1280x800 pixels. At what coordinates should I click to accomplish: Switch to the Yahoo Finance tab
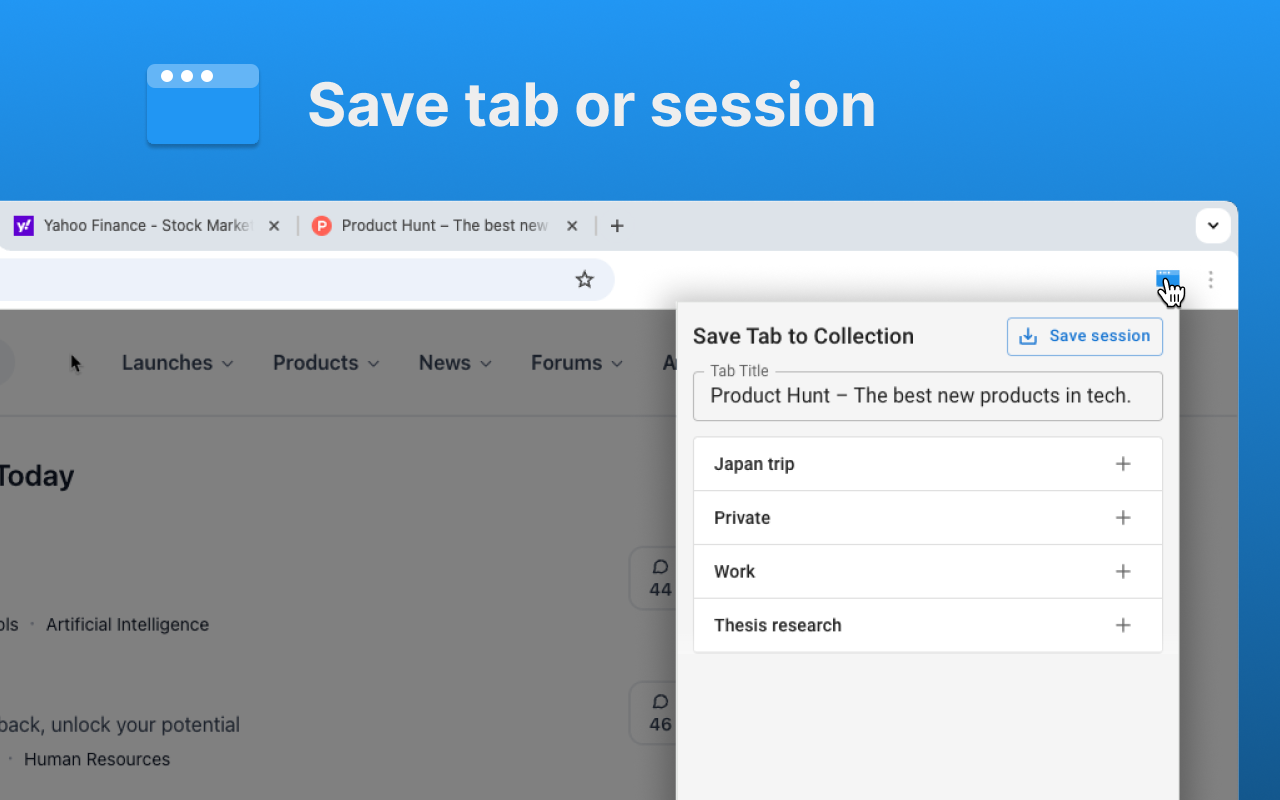[140, 226]
